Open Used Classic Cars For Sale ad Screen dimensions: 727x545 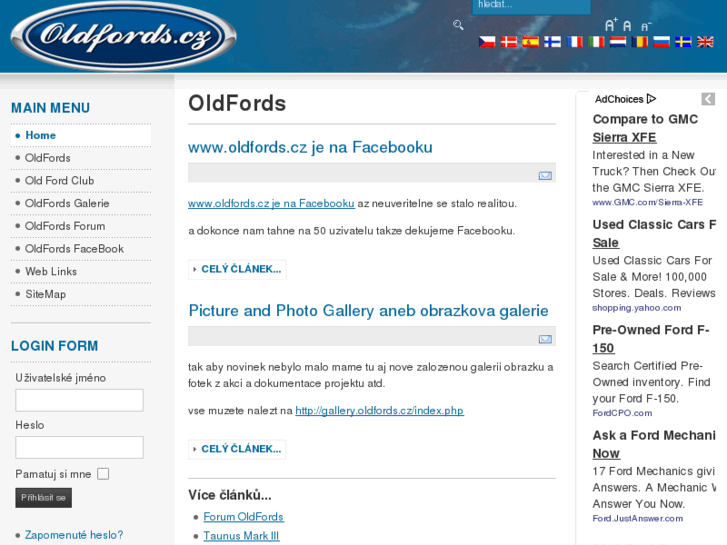click(654, 234)
